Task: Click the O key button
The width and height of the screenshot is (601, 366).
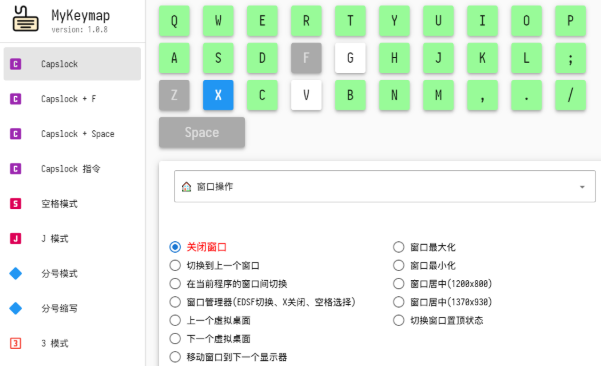Action: tap(527, 21)
